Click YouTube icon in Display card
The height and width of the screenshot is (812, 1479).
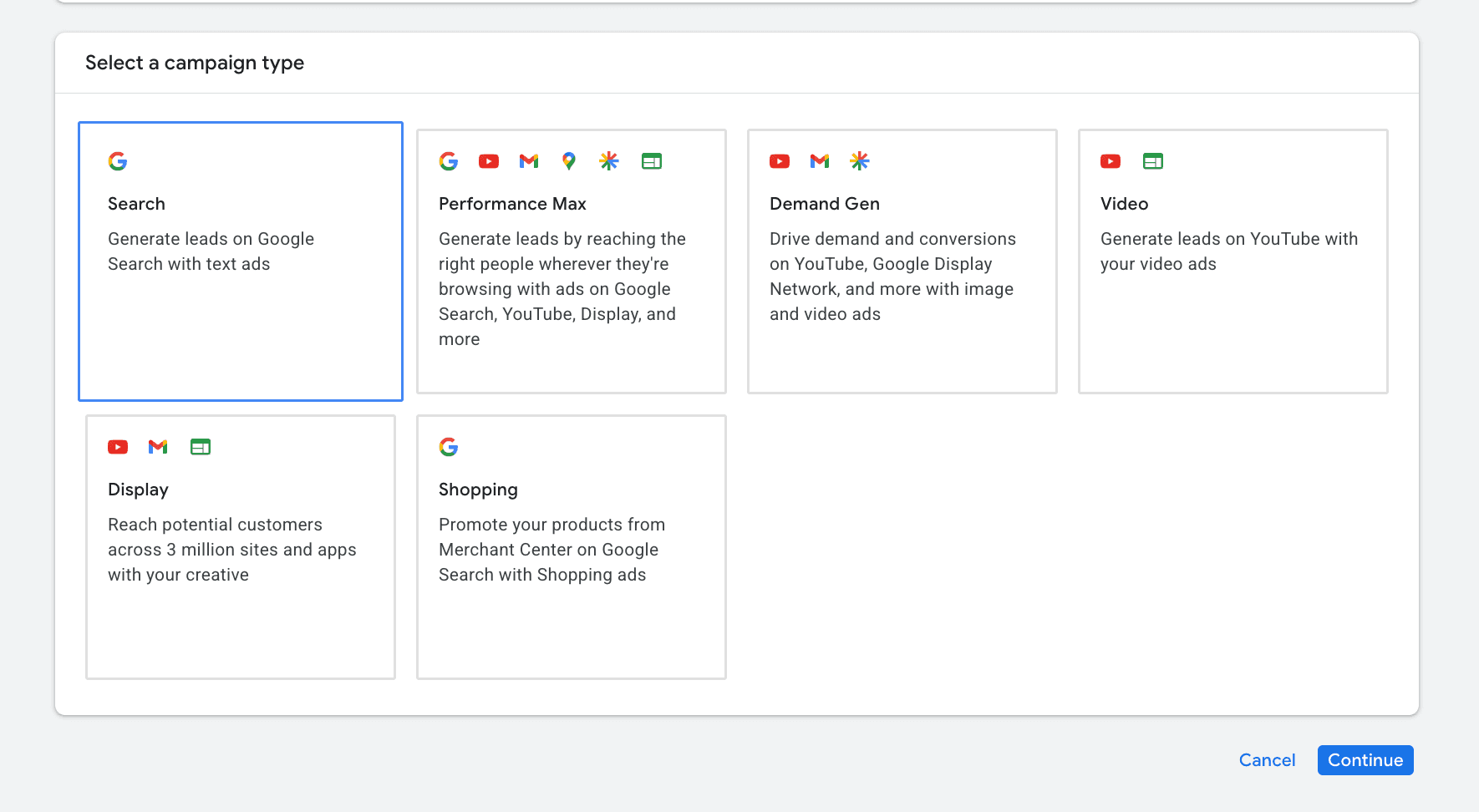[x=118, y=447]
